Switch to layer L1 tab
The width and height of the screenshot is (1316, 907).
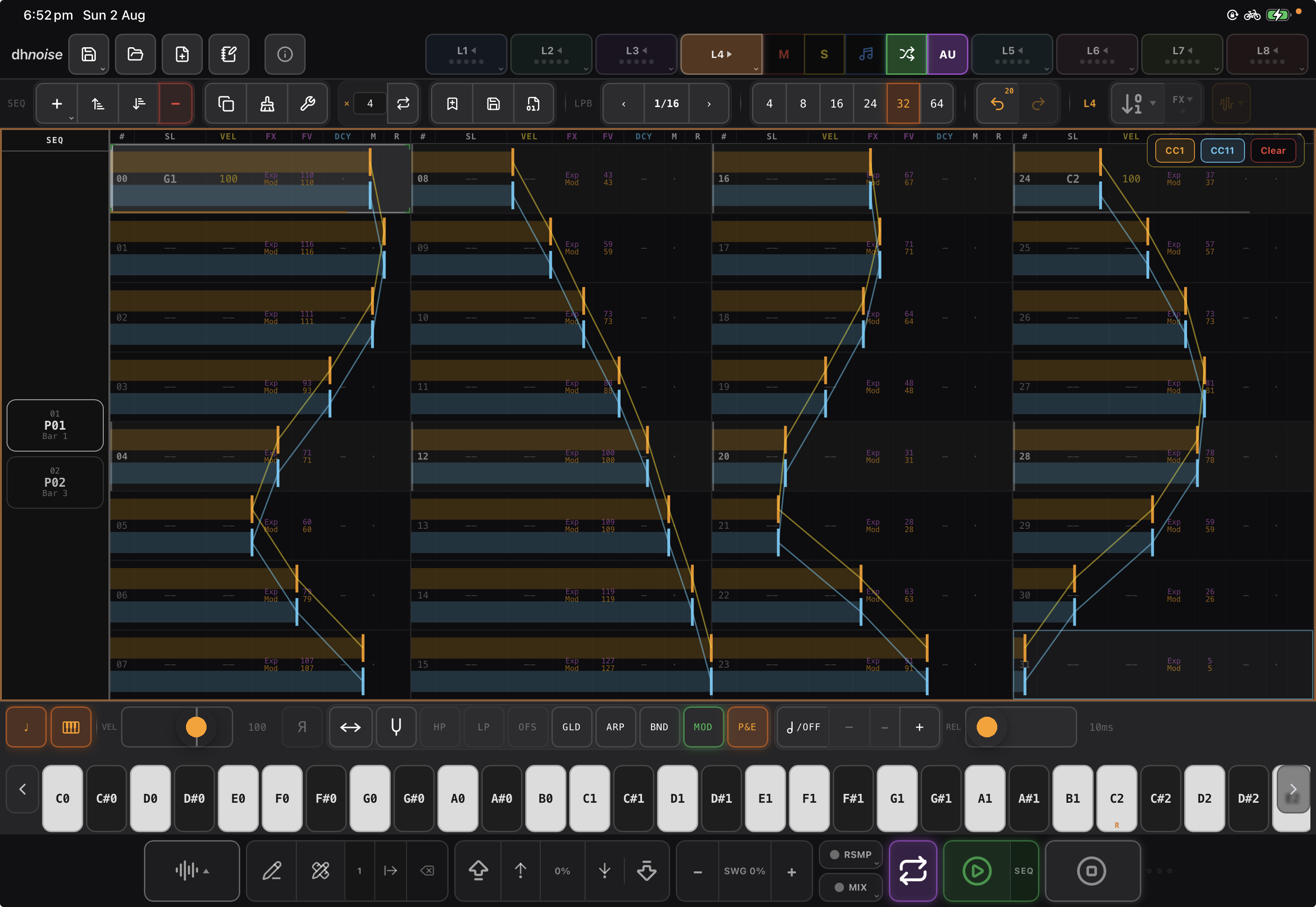pos(466,55)
